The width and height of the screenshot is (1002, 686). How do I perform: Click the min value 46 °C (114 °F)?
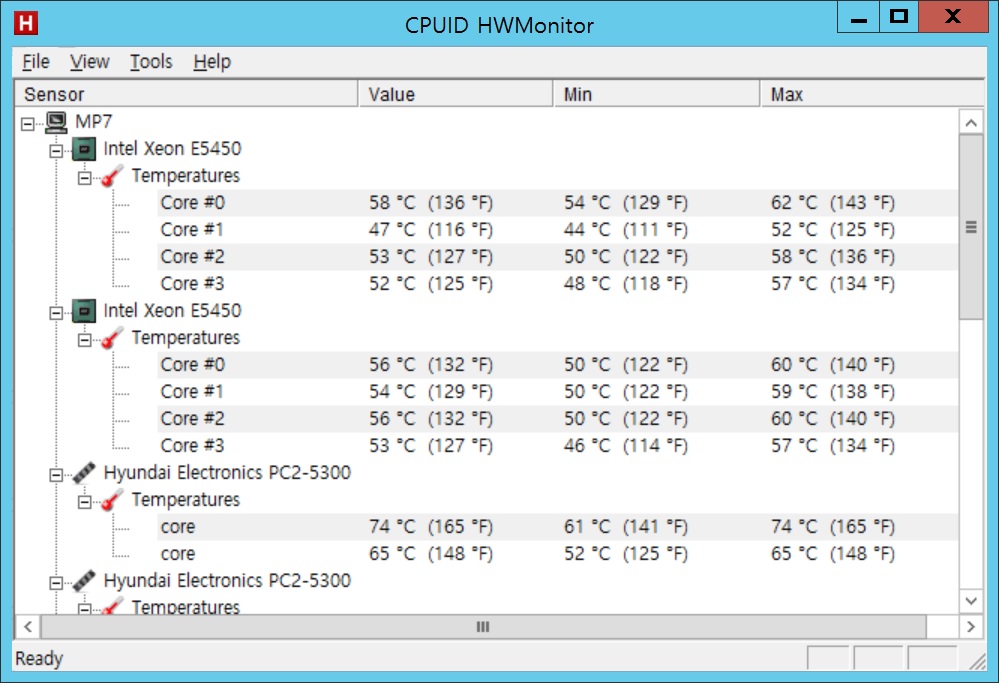tap(626, 446)
